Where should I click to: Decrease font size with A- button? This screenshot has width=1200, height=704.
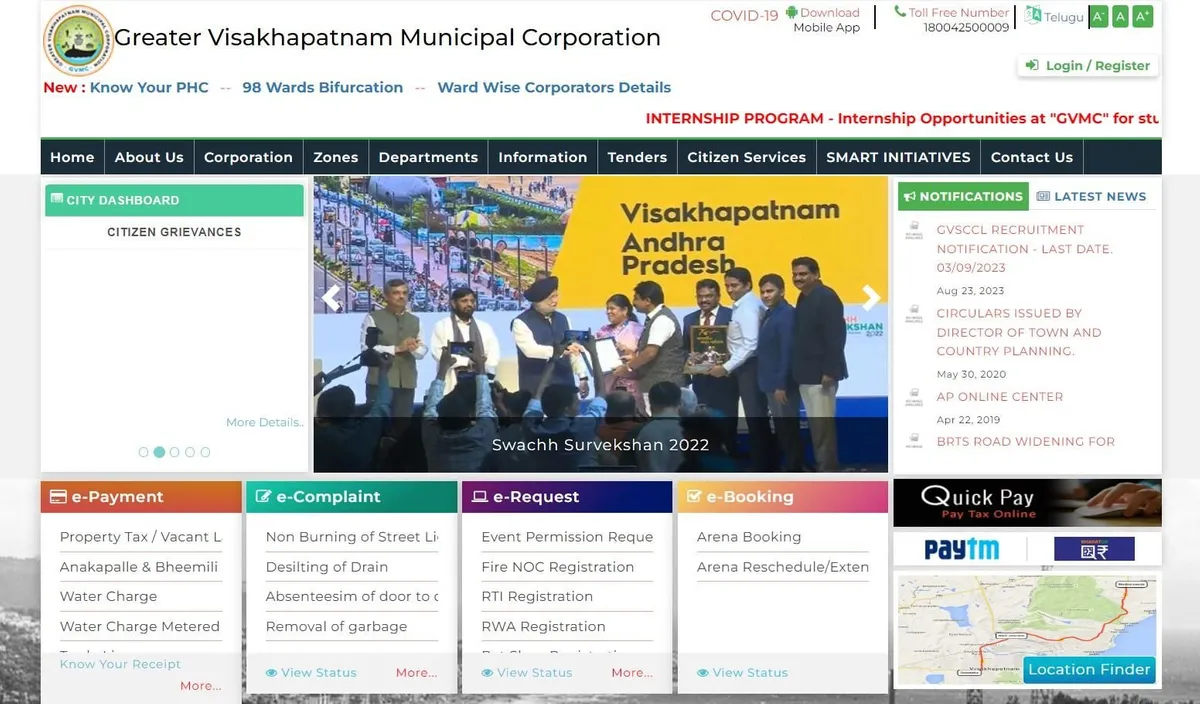[x=1098, y=17]
